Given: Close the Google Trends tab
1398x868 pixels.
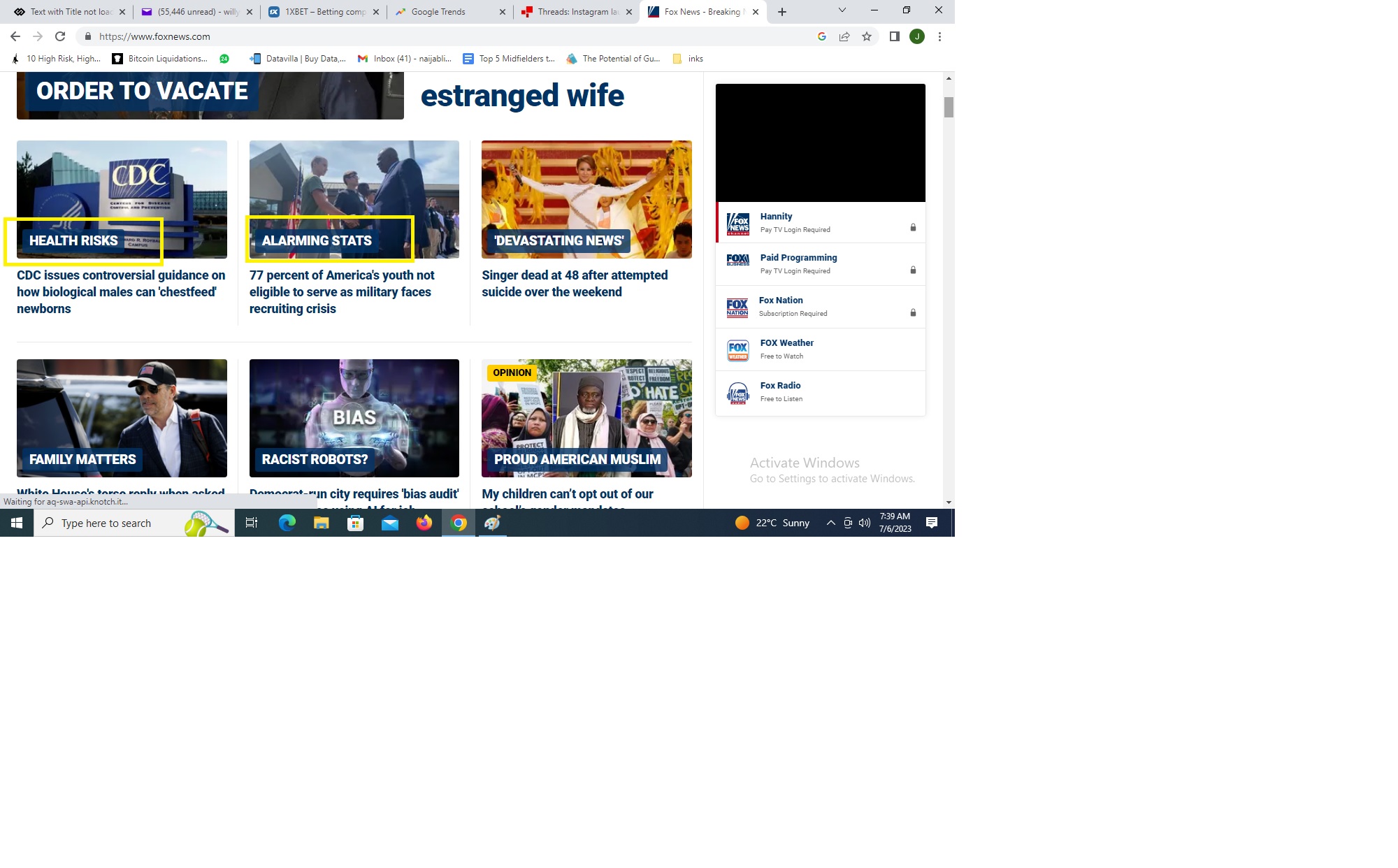Looking at the screenshot, I should pyautogui.click(x=502, y=12).
